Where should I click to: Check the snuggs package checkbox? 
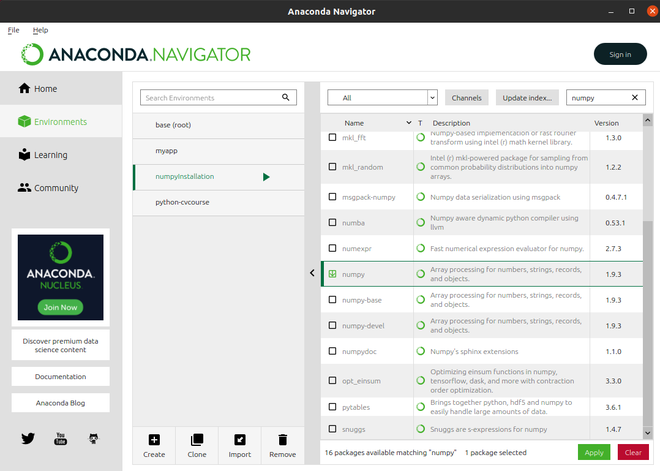[333, 429]
